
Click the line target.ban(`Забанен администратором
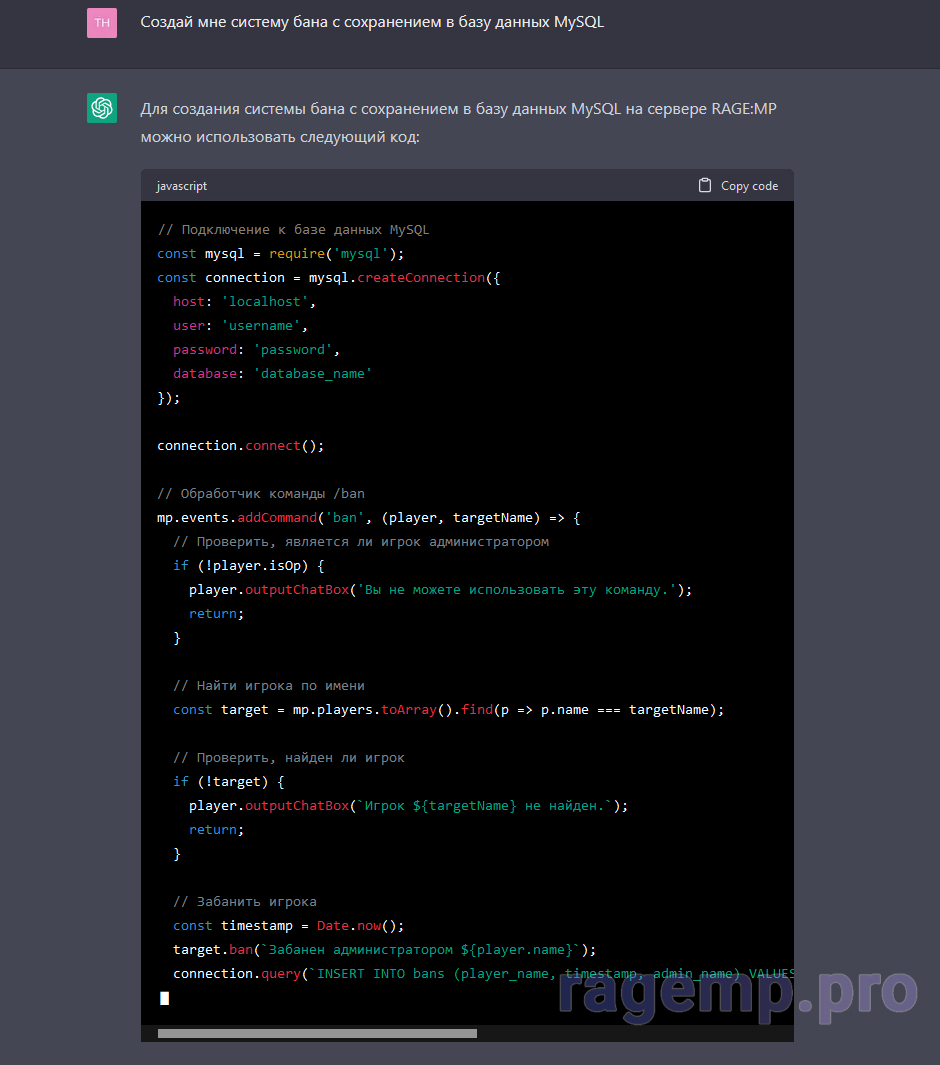point(384,950)
